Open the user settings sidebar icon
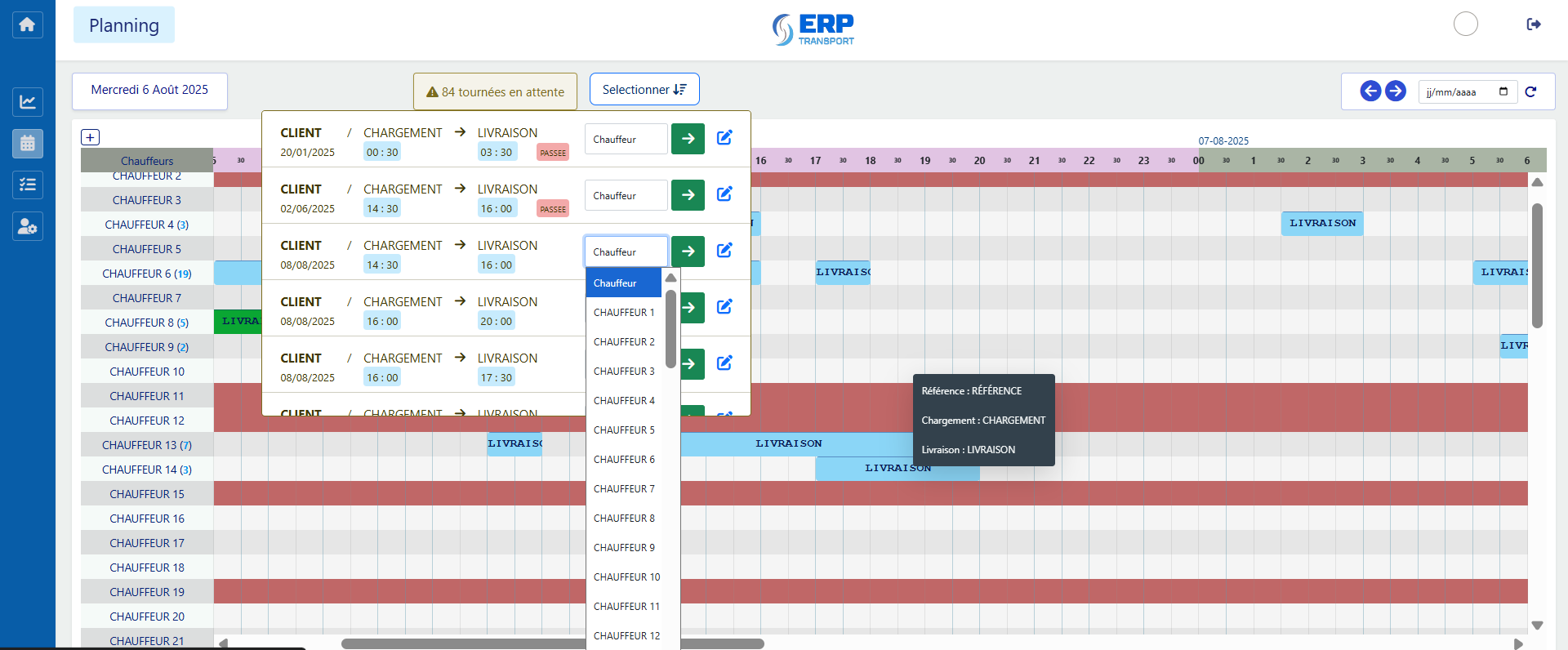 coord(27,226)
